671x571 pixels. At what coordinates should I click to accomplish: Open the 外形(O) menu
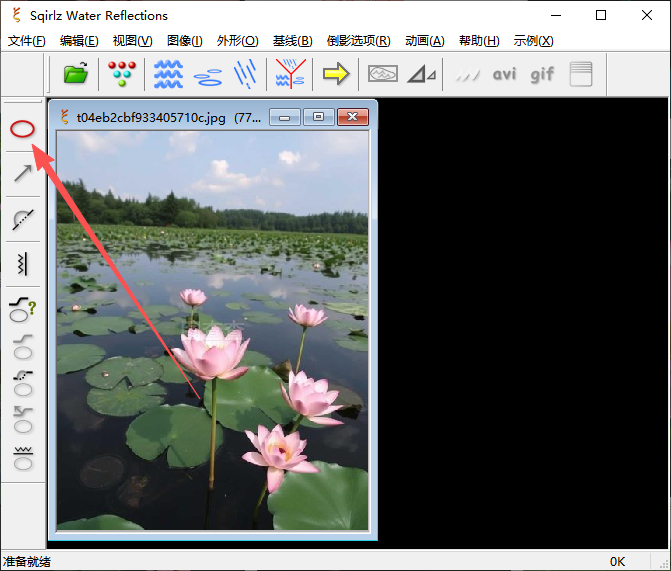238,41
